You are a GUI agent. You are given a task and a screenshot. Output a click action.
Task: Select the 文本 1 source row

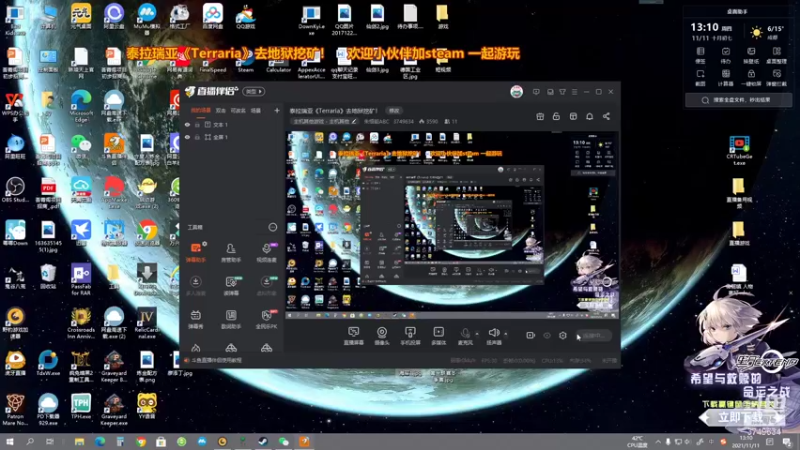coord(232,124)
